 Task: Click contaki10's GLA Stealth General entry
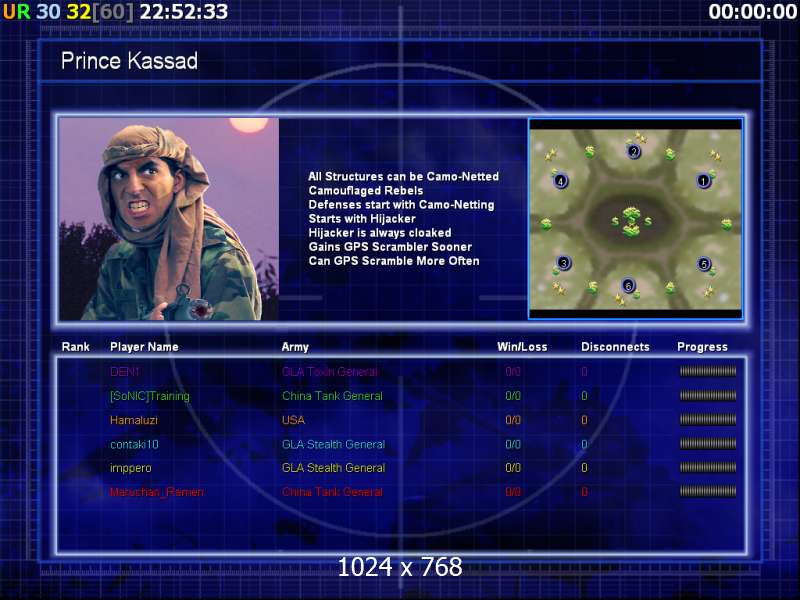coord(334,444)
